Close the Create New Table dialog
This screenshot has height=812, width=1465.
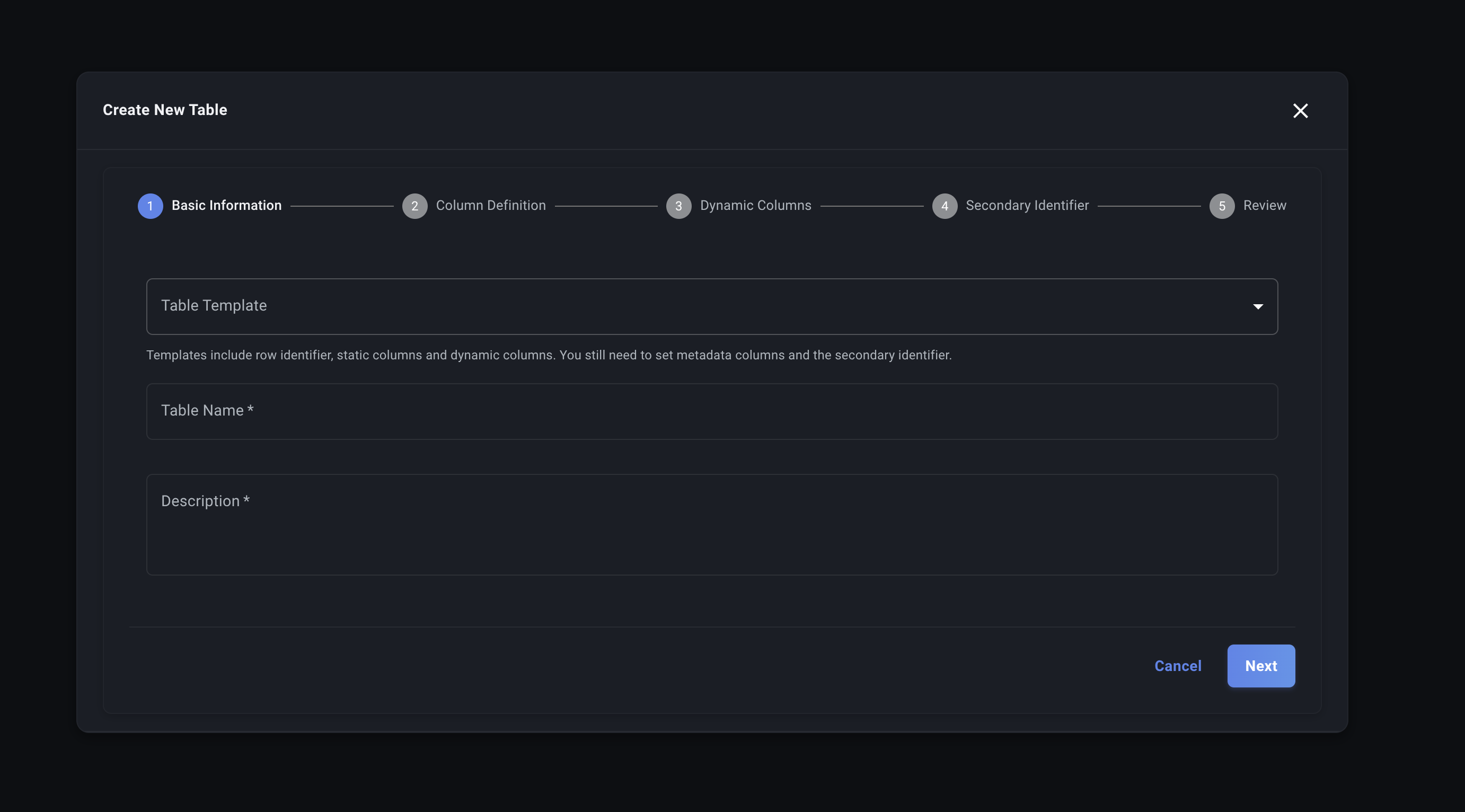point(1300,110)
